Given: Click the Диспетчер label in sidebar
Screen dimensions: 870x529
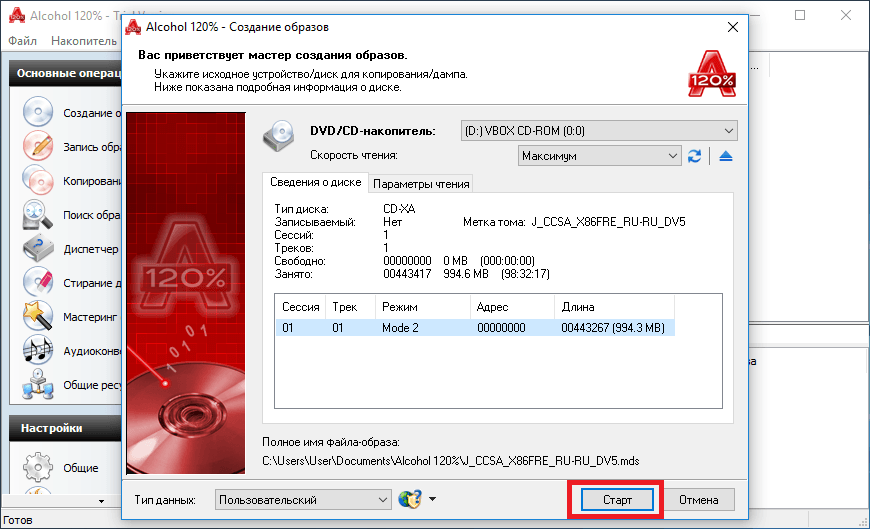Looking at the screenshot, I should (91, 249).
